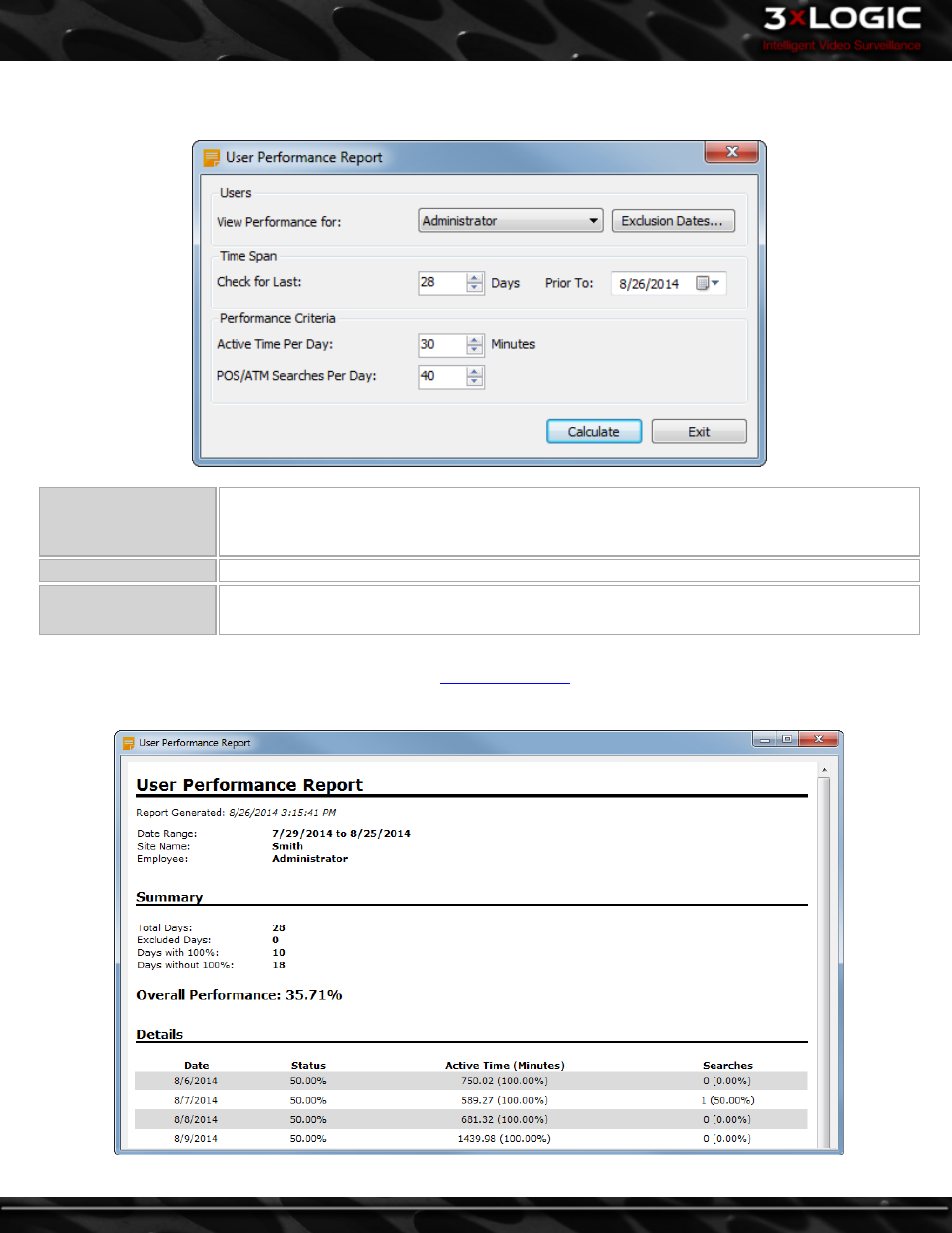Click the Prior To date field 8/26/2014
The image size is (952, 1233).
pos(649,284)
